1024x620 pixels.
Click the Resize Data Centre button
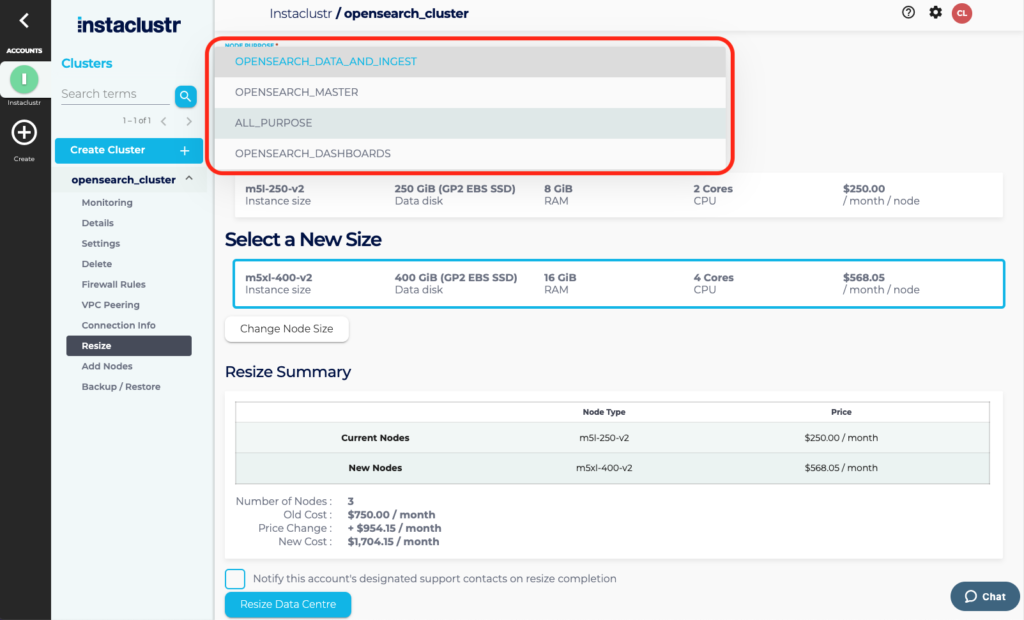287,604
